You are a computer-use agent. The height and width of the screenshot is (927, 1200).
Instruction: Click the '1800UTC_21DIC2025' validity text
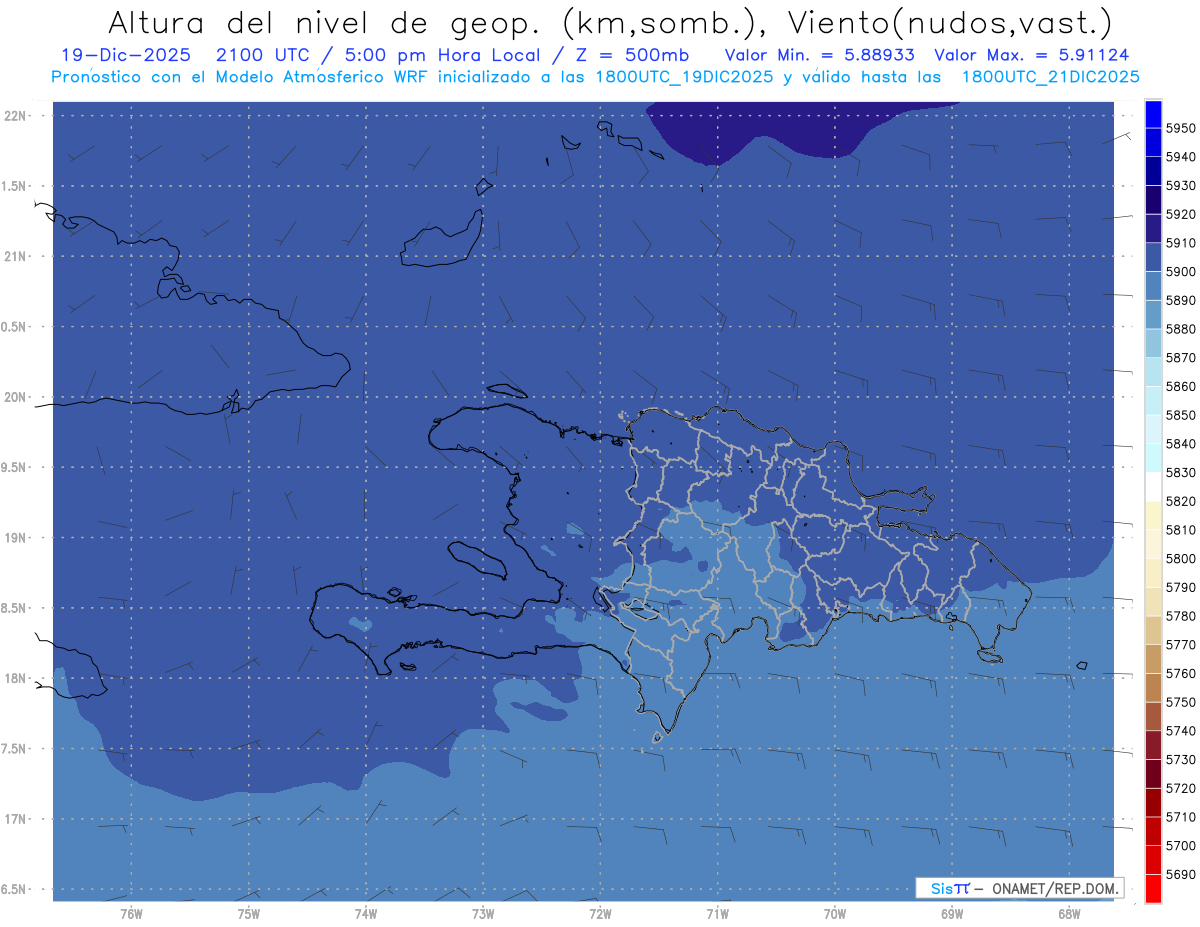pos(1050,76)
